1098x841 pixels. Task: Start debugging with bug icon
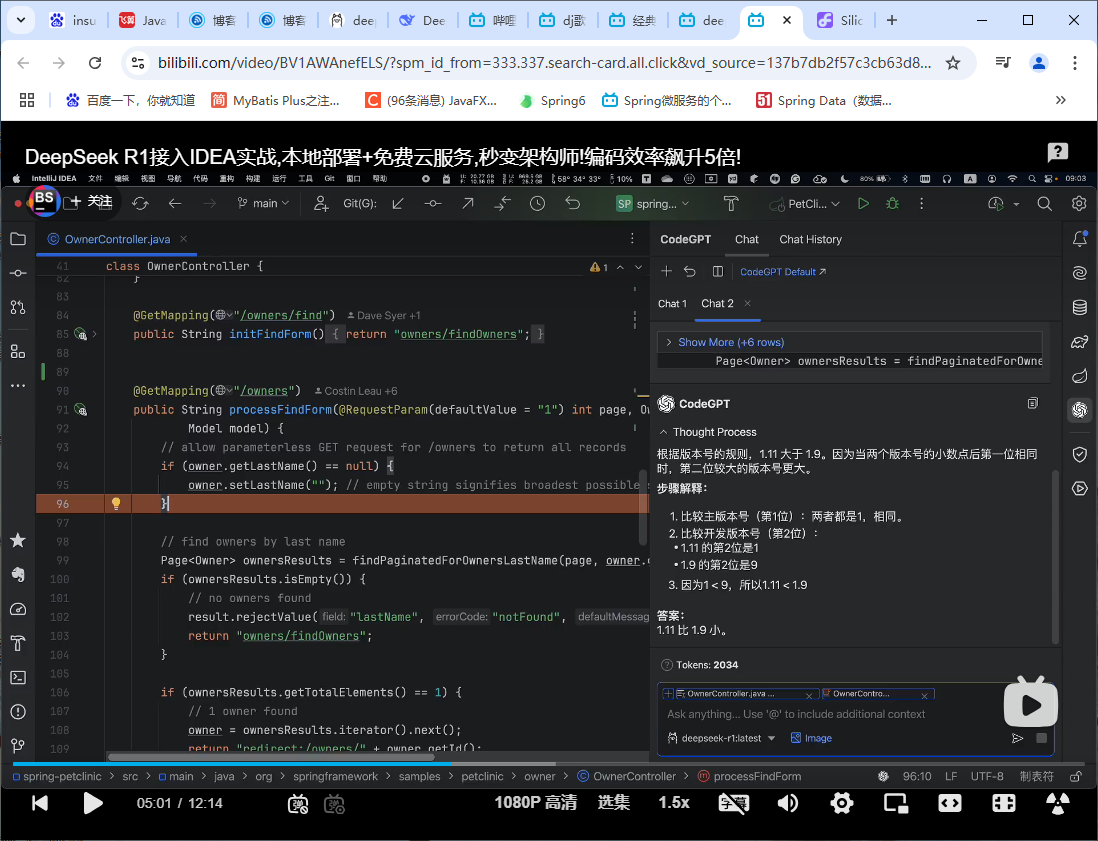892,203
